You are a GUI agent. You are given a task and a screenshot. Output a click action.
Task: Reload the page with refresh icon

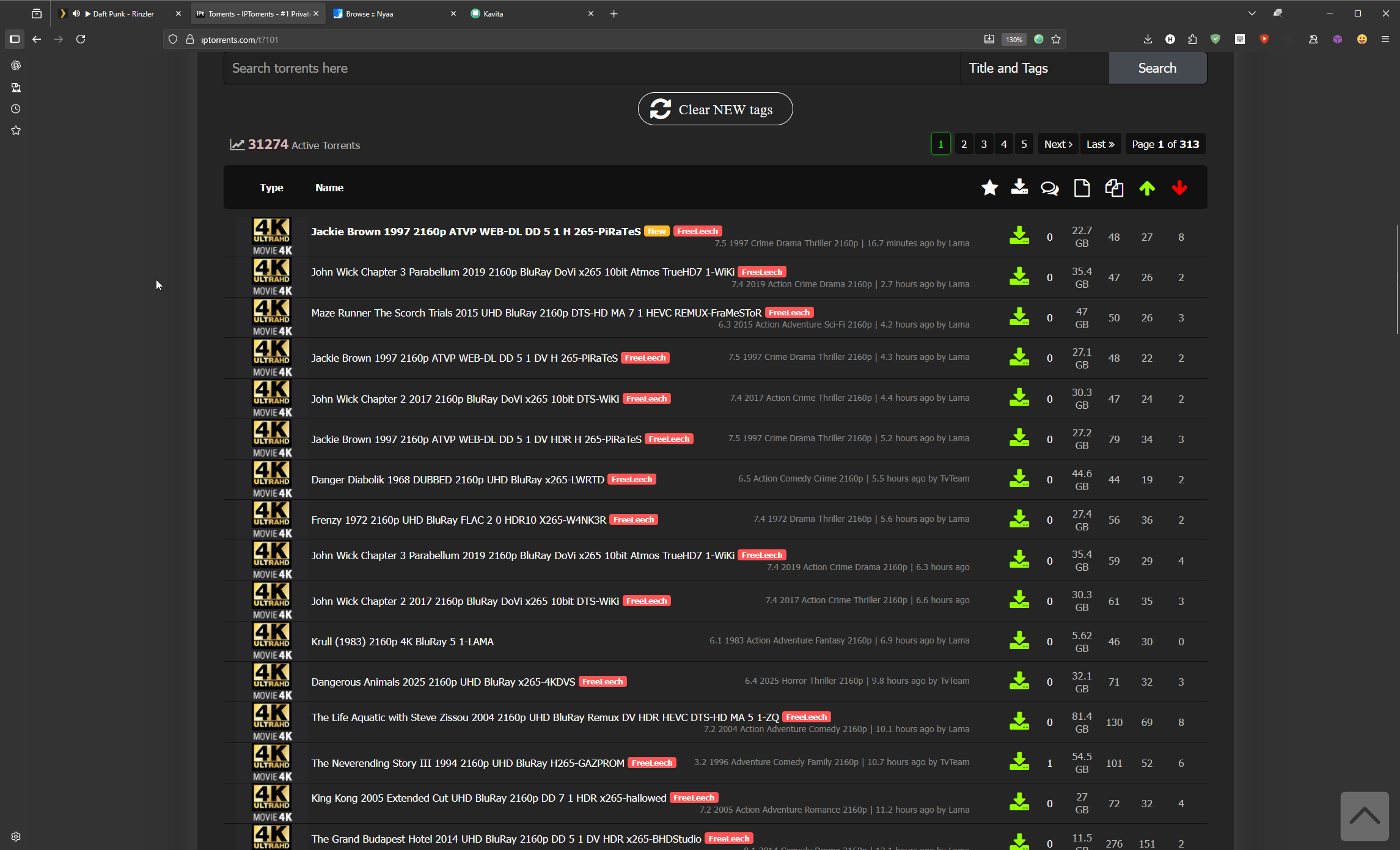pos(81,39)
